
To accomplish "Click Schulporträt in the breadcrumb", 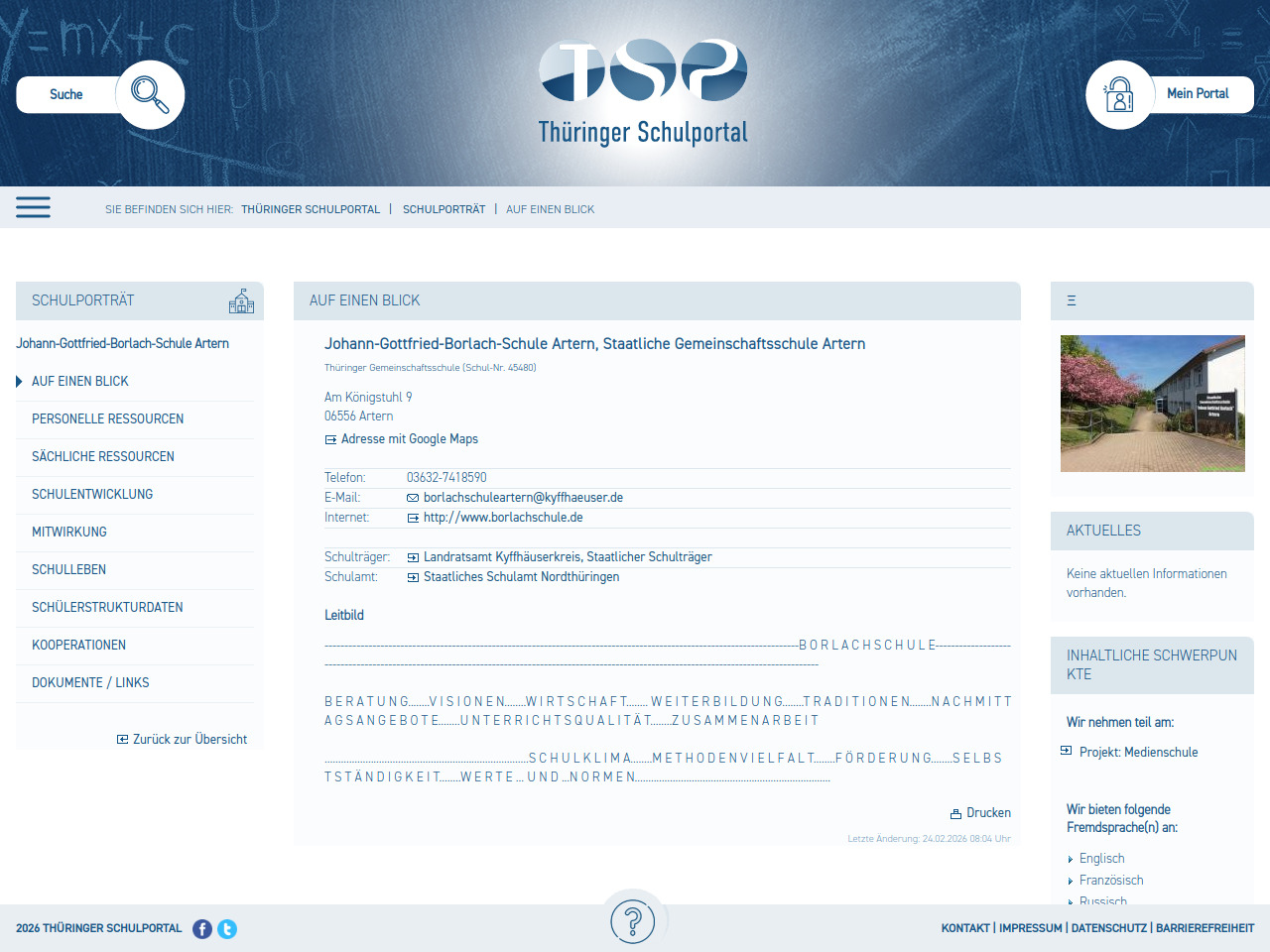I will click(444, 209).
